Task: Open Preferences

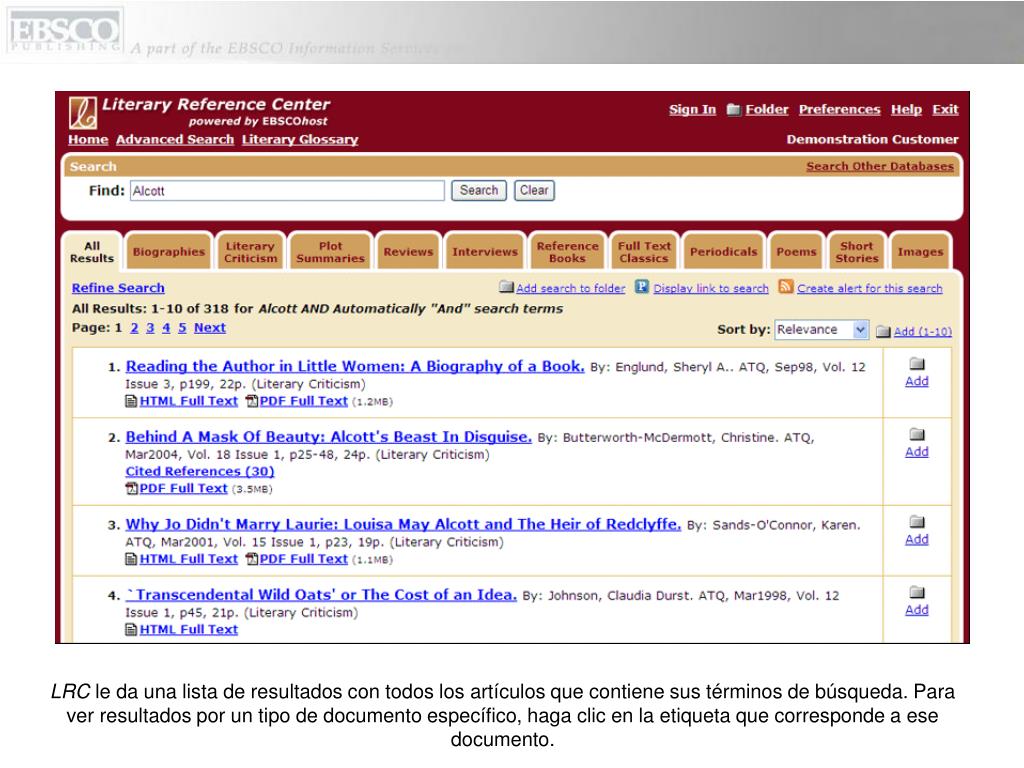Action: pyautogui.click(x=839, y=110)
